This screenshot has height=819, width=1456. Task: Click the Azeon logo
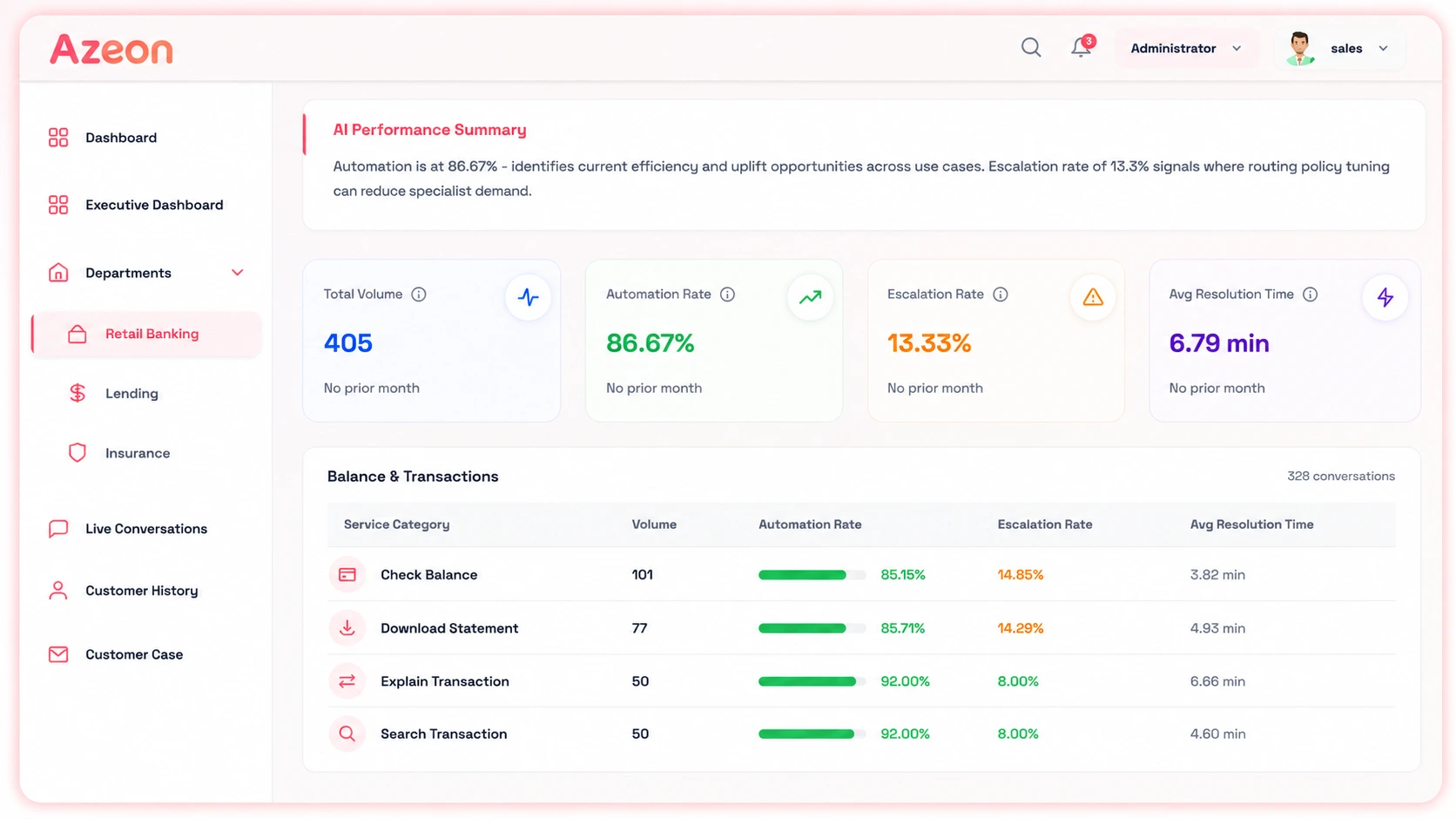click(x=111, y=49)
